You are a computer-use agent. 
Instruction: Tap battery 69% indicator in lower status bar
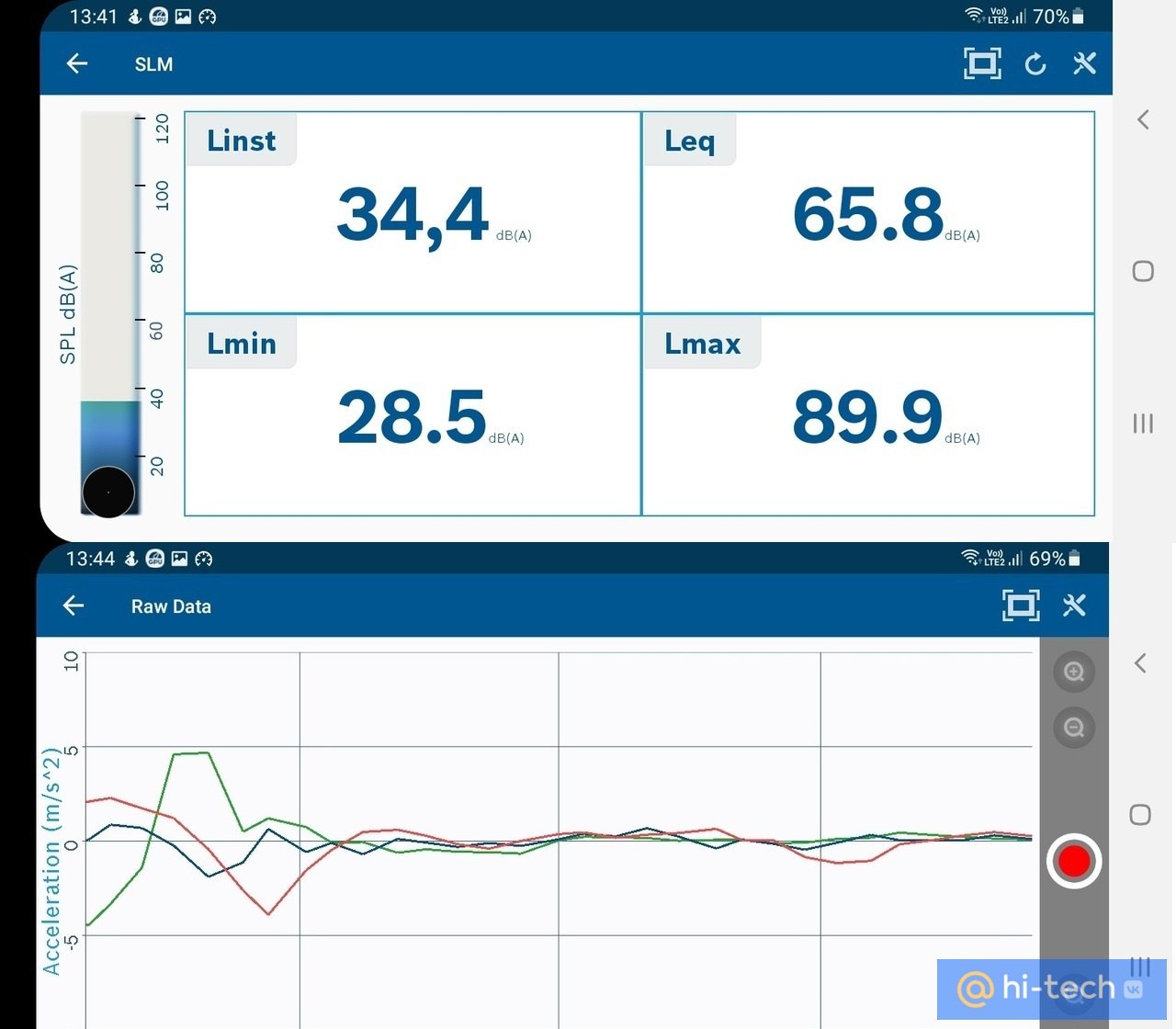(x=1055, y=559)
